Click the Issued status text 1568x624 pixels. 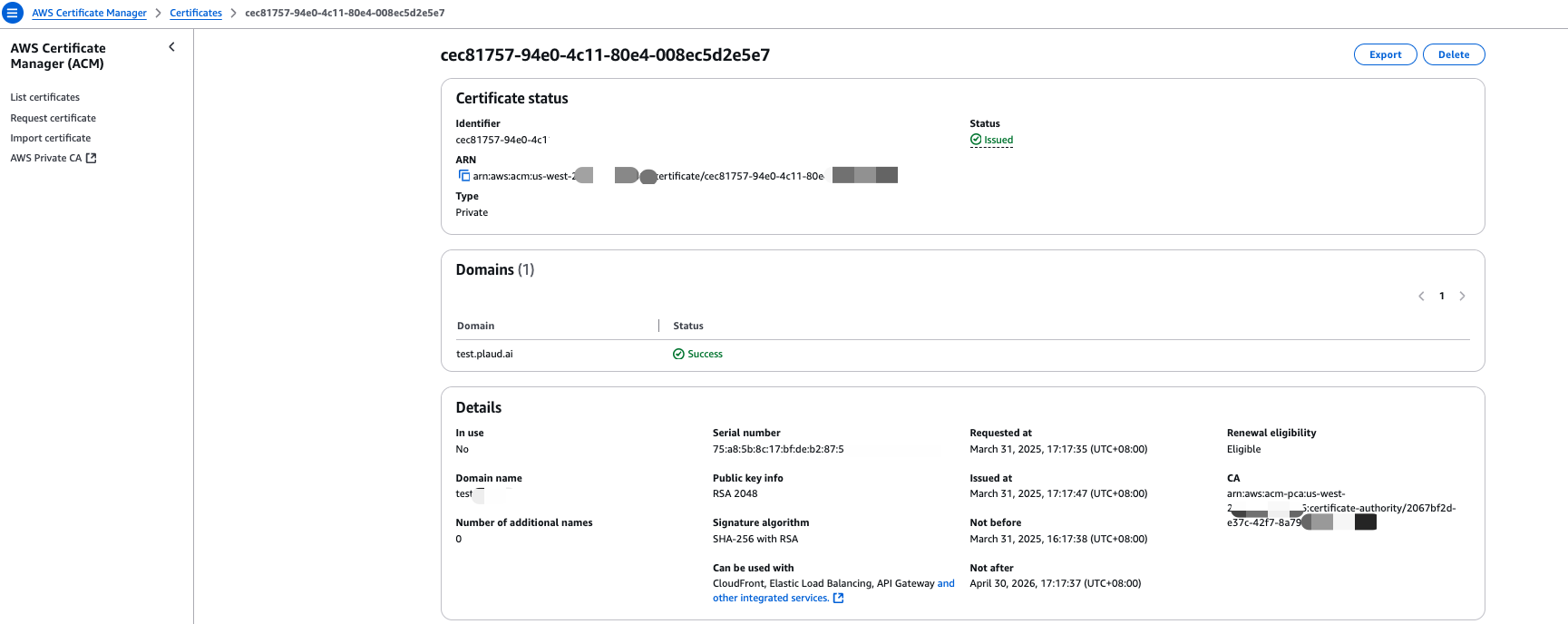point(998,140)
